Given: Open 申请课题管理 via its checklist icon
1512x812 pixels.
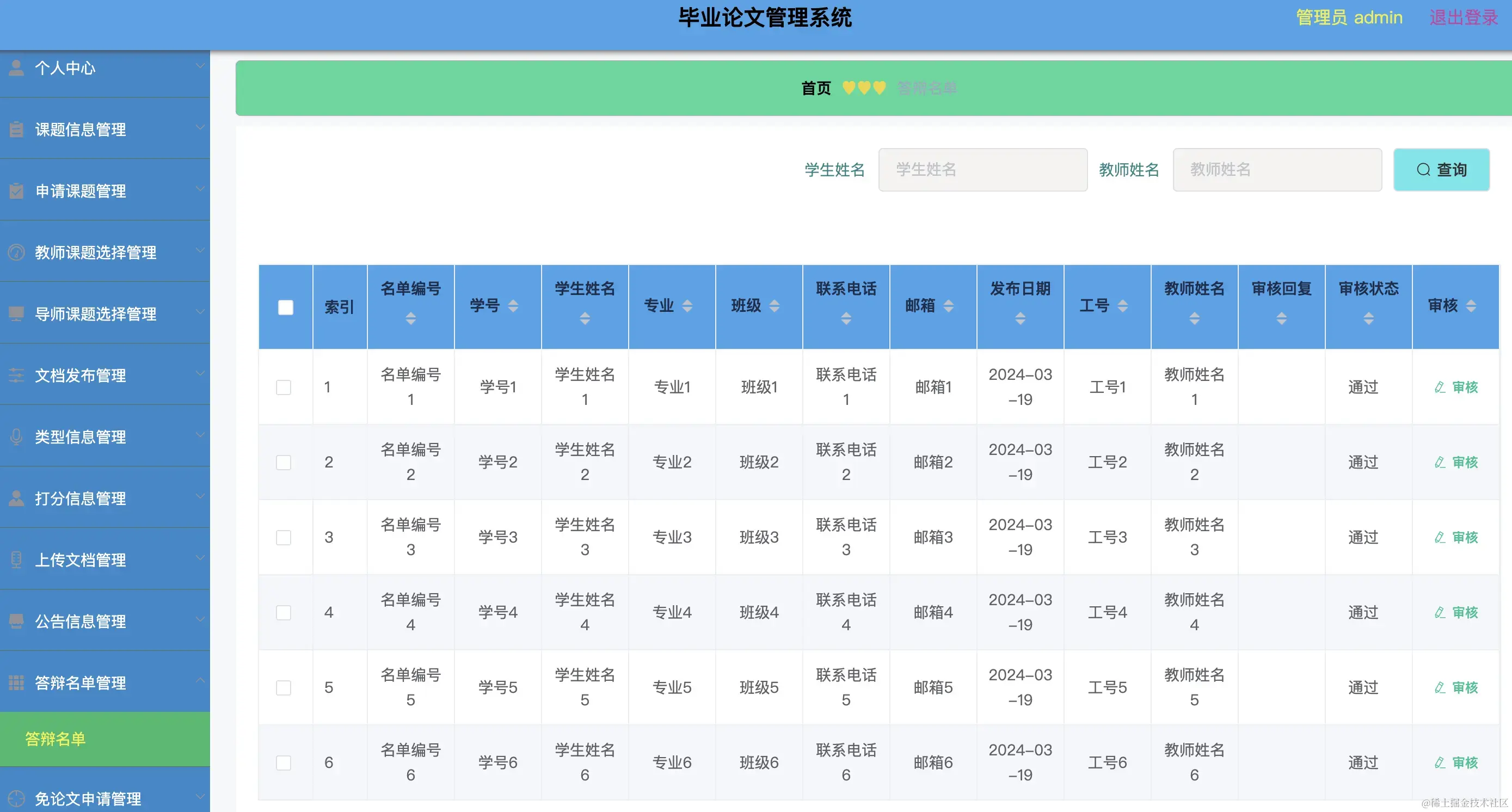Looking at the screenshot, I should tap(16, 190).
